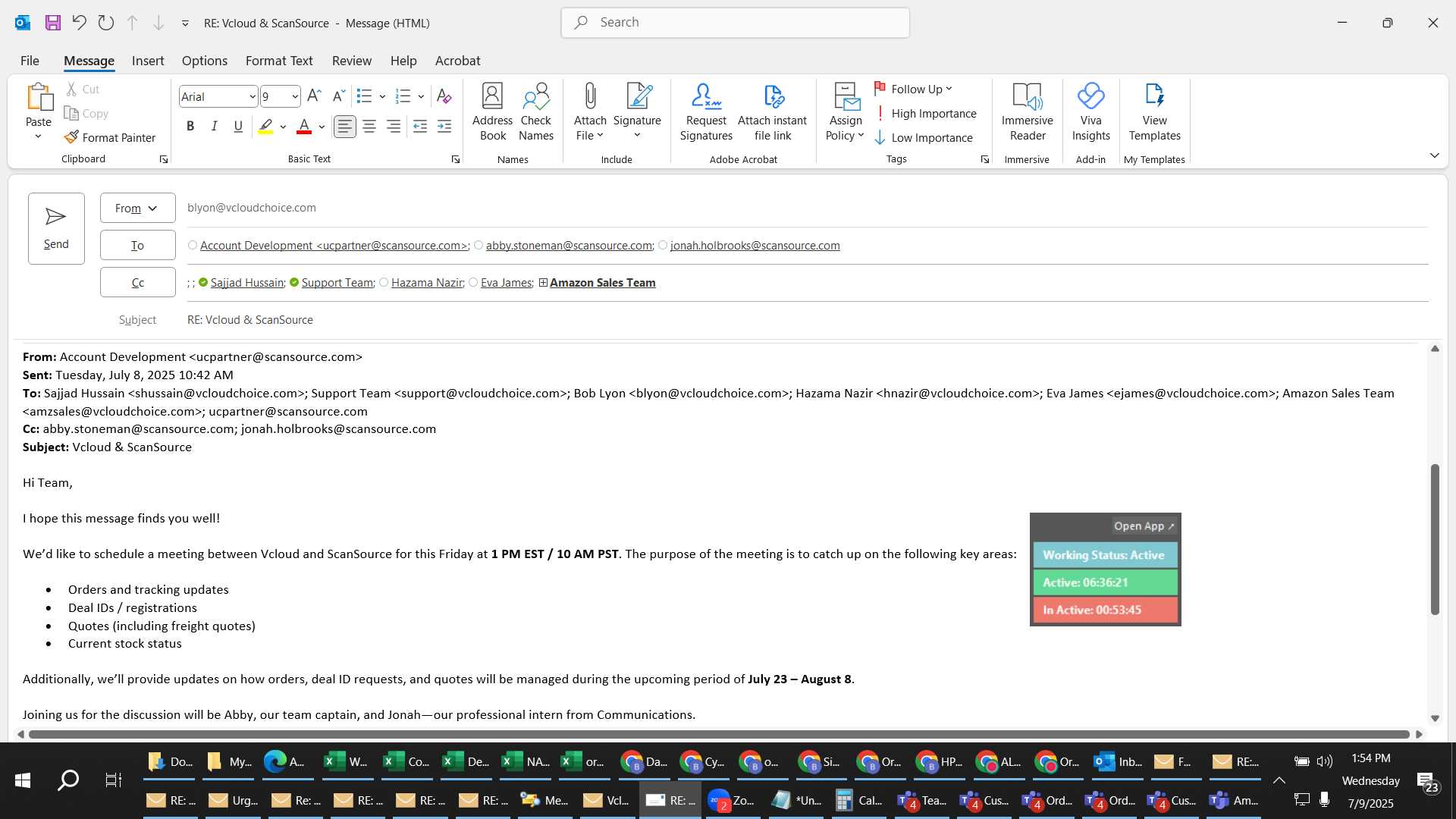Screen dimensions: 1456x819
Task: Increase indent of paragraph
Action: [444, 127]
